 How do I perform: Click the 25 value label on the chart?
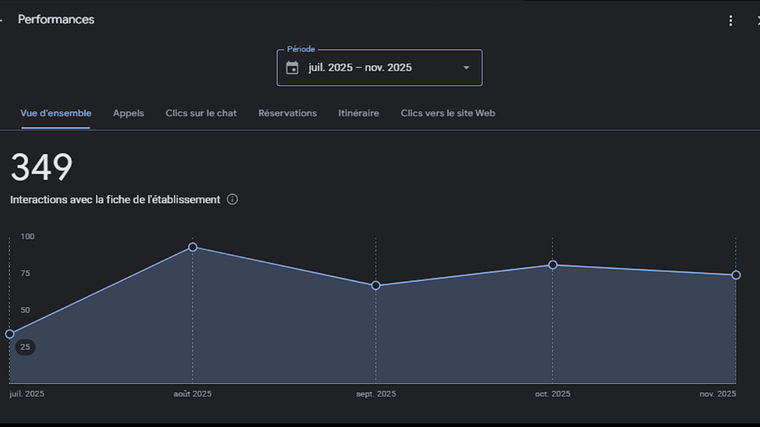click(x=25, y=347)
